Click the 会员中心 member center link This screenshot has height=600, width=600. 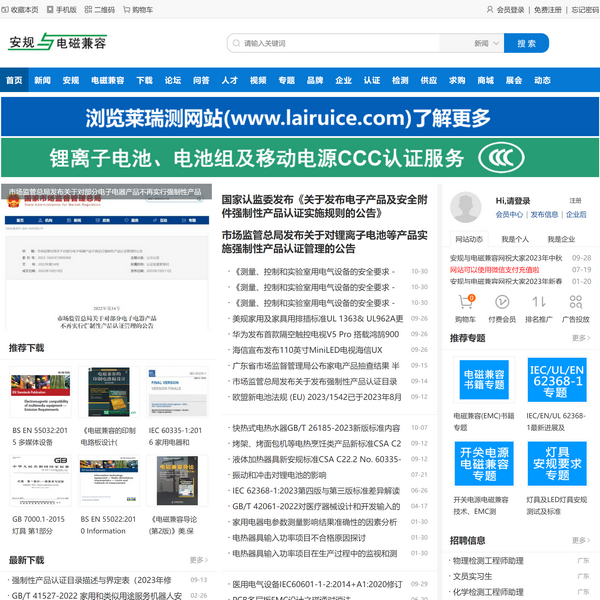[x=509, y=214]
